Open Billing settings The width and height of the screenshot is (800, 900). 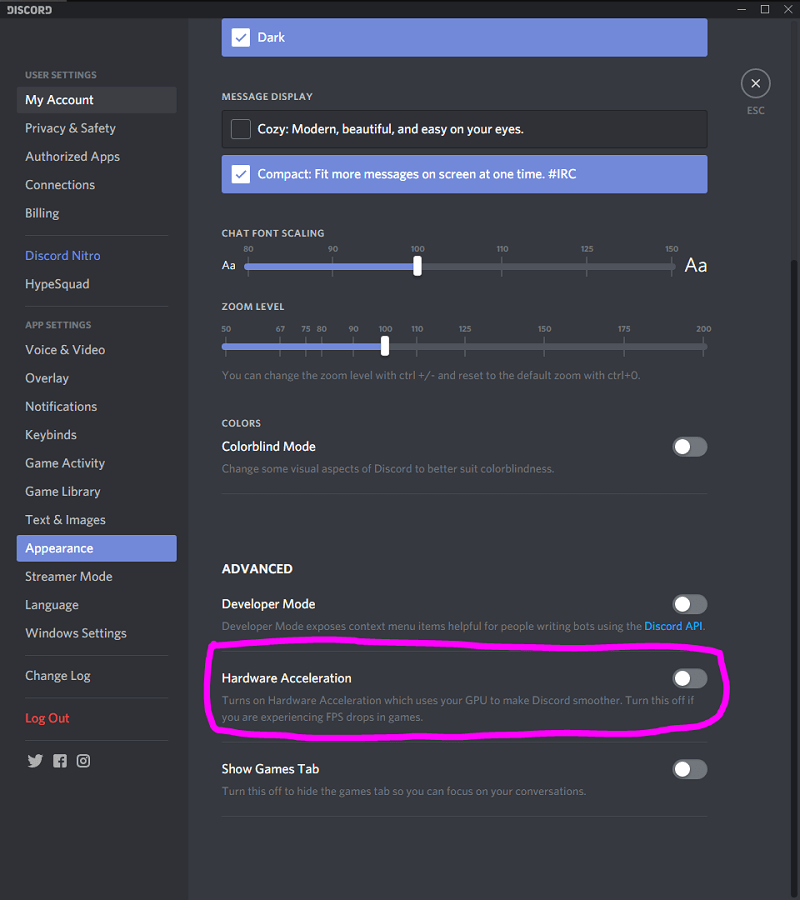pos(96,214)
